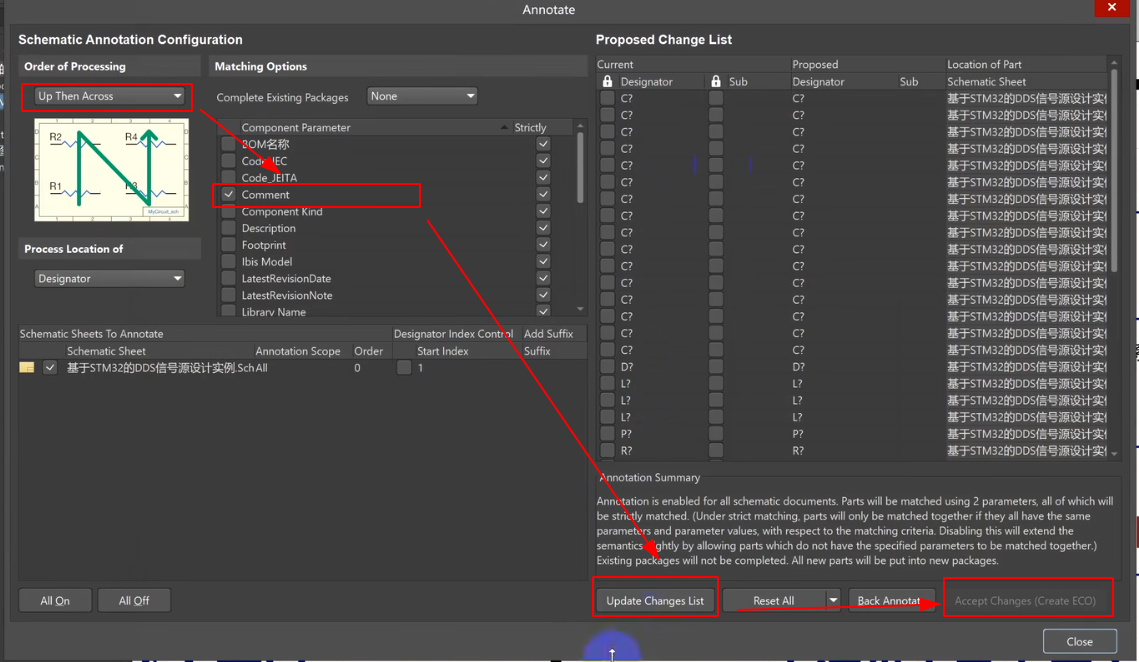Toggle the Strictly checkbox for Description
The width and height of the screenshot is (1139, 662).
tap(543, 228)
